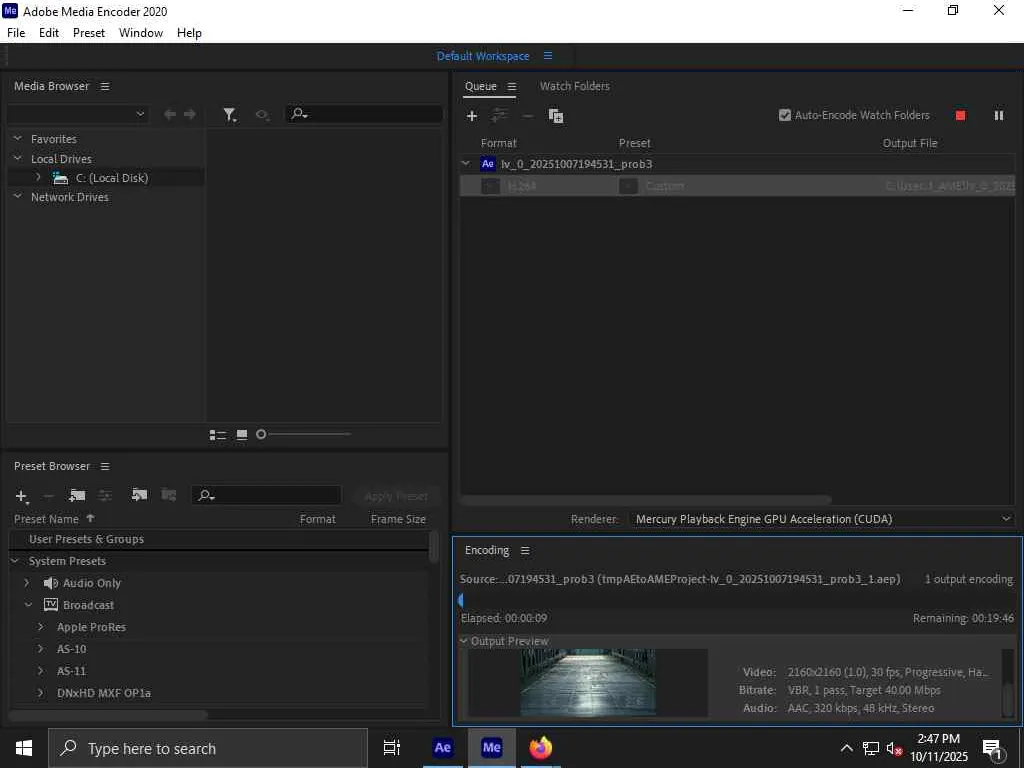The image size is (1024, 768).
Task: Click the Create New Preset Group folder icon
Action: 77,496
